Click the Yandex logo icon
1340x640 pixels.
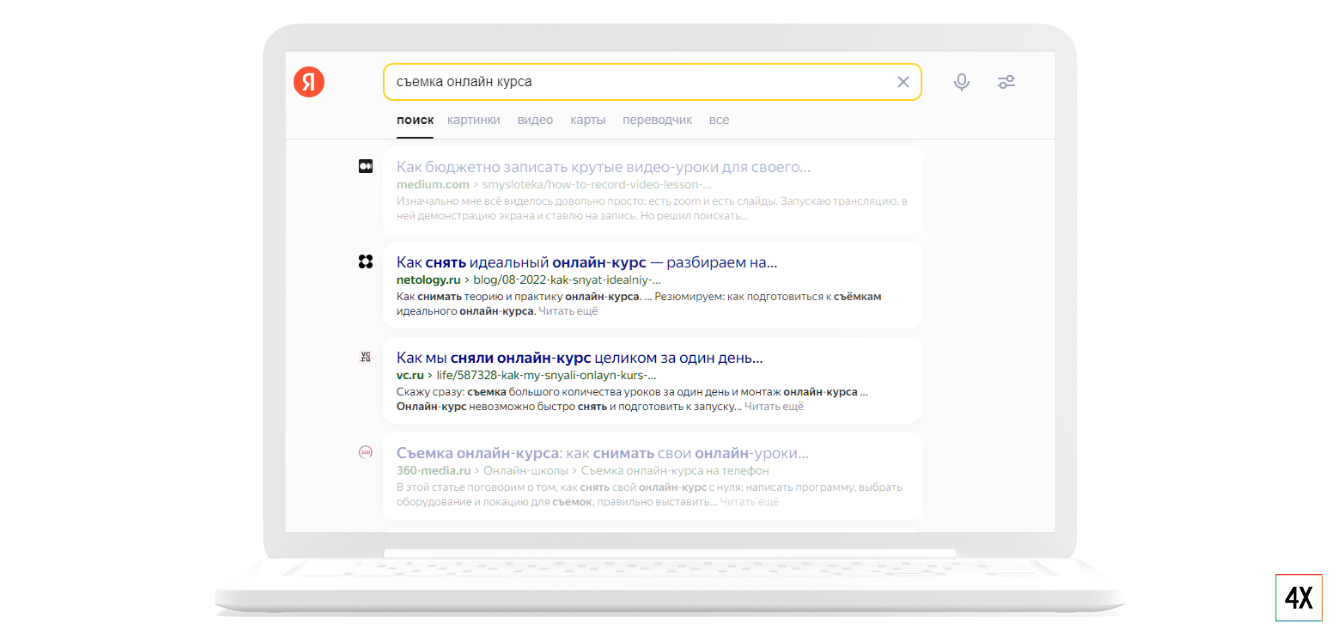309,82
